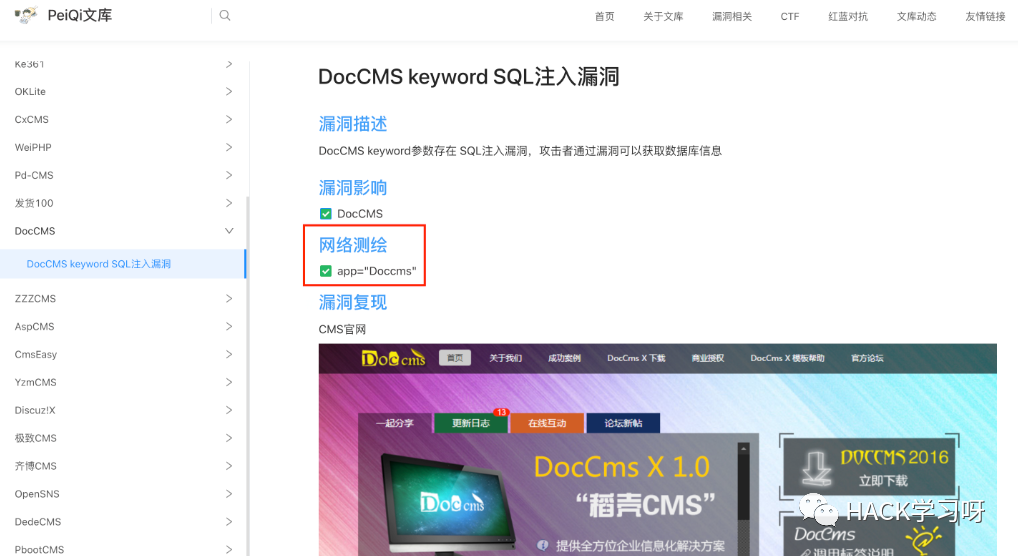Click the sidebar vertical scrollbar
Viewport: 1018px width, 556px height.
[x=247, y=377]
